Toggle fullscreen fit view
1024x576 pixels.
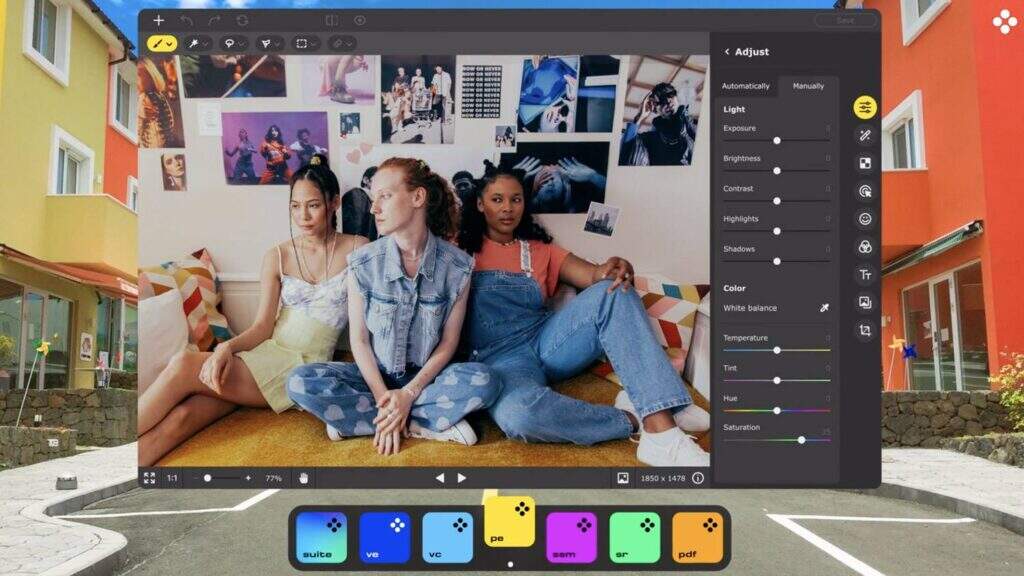(x=149, y=478)
